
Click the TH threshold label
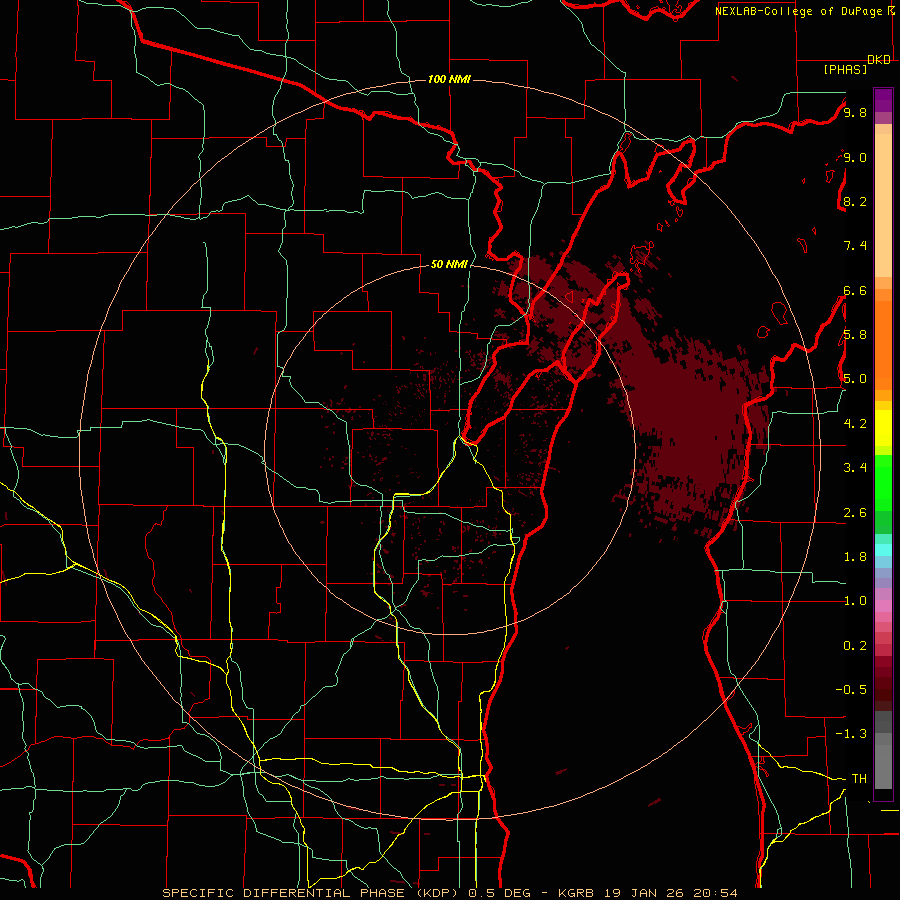click(x=859, y=779)
